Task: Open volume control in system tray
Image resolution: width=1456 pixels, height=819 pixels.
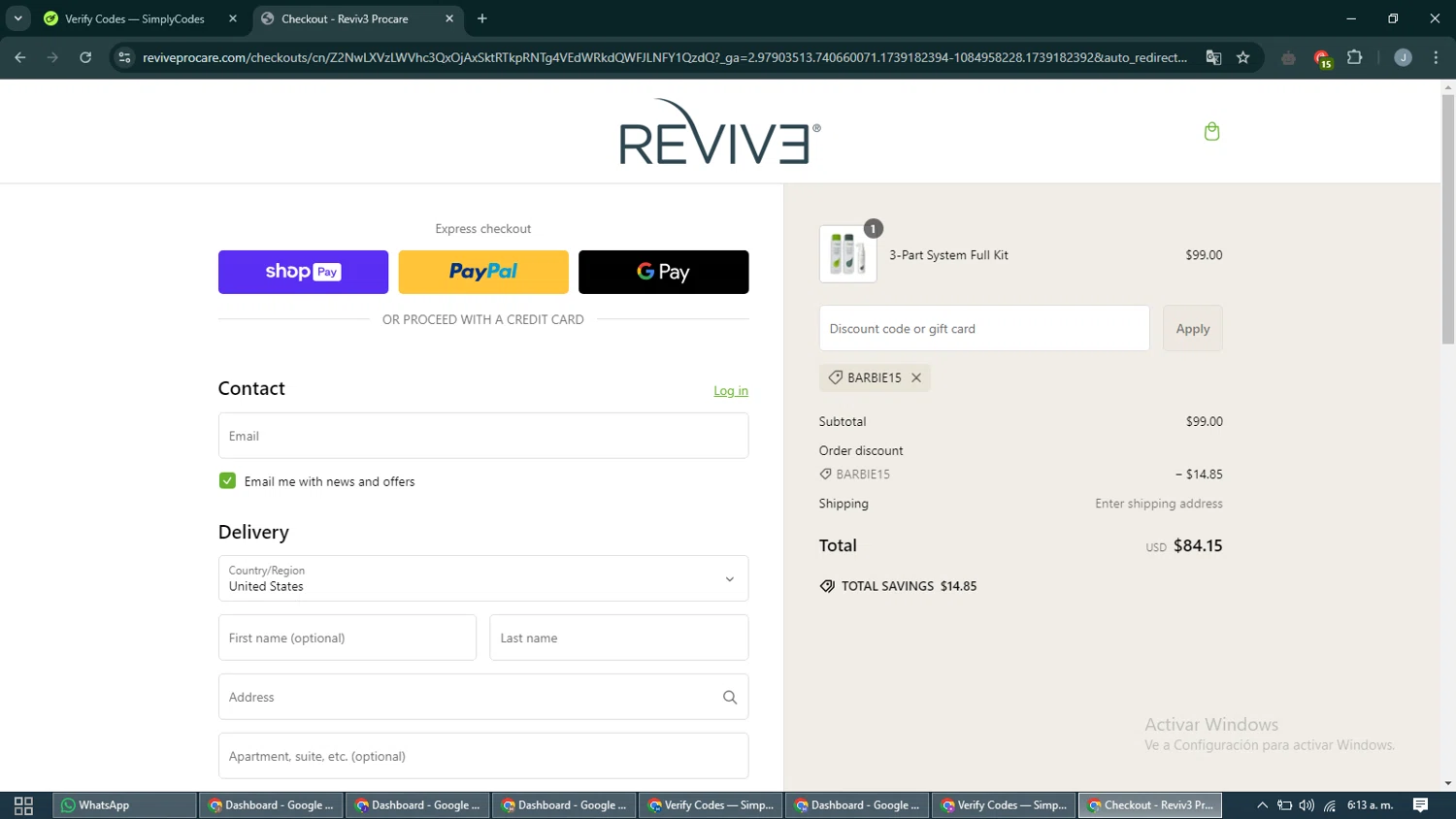Action: (1307, 805)
